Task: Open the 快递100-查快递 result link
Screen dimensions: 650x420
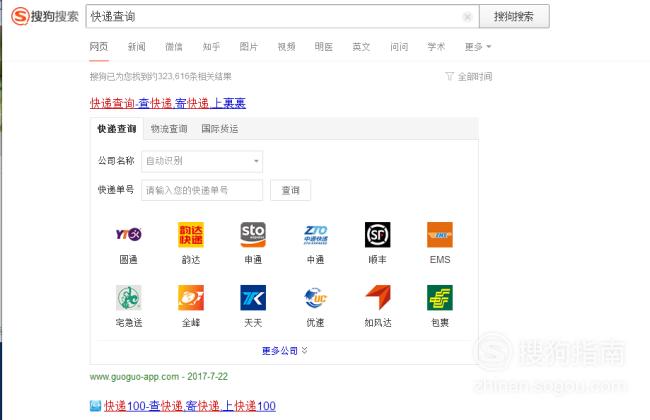Action: (x=190, y=406)
